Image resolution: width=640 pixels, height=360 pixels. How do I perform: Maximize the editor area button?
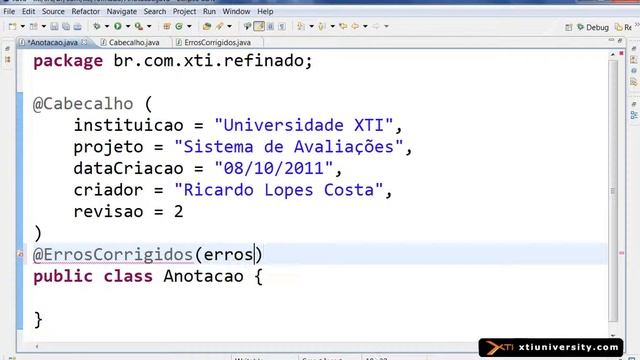point(620,40)
